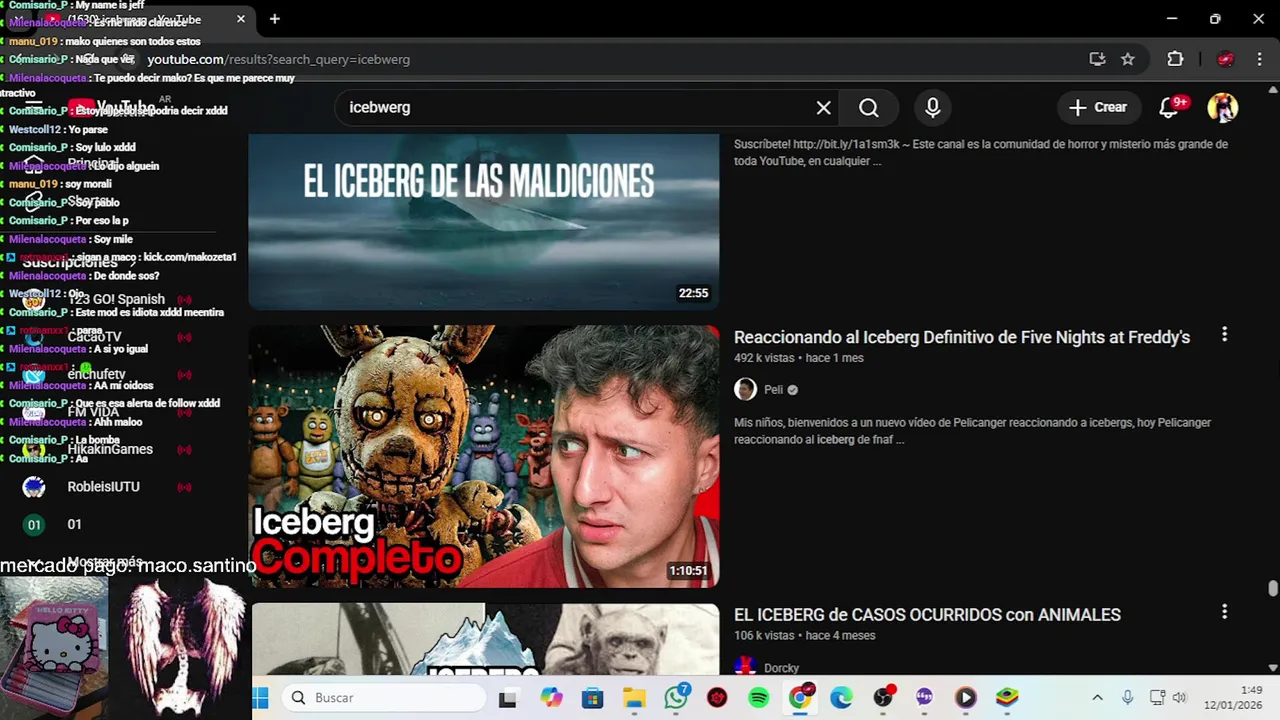The height and width of the screenshot is (720, 1280).
Task: Open CacaoTV subscription in sidebar
Action: click(94, 337)
